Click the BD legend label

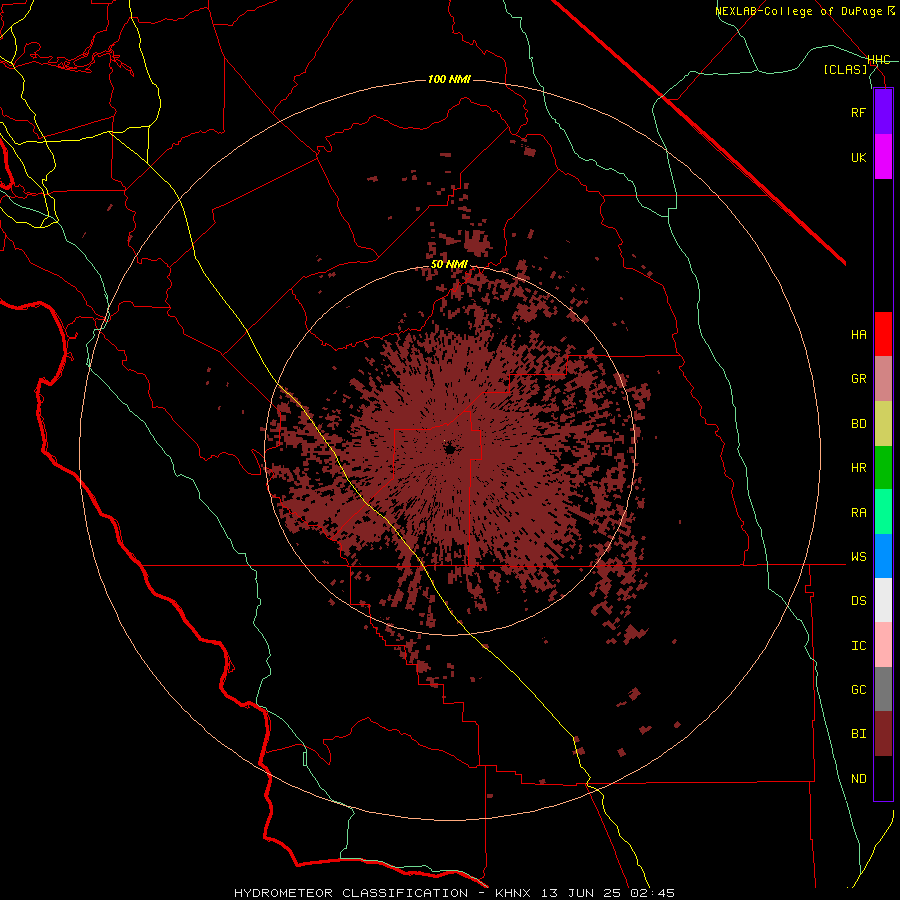(x=858, y=424)
